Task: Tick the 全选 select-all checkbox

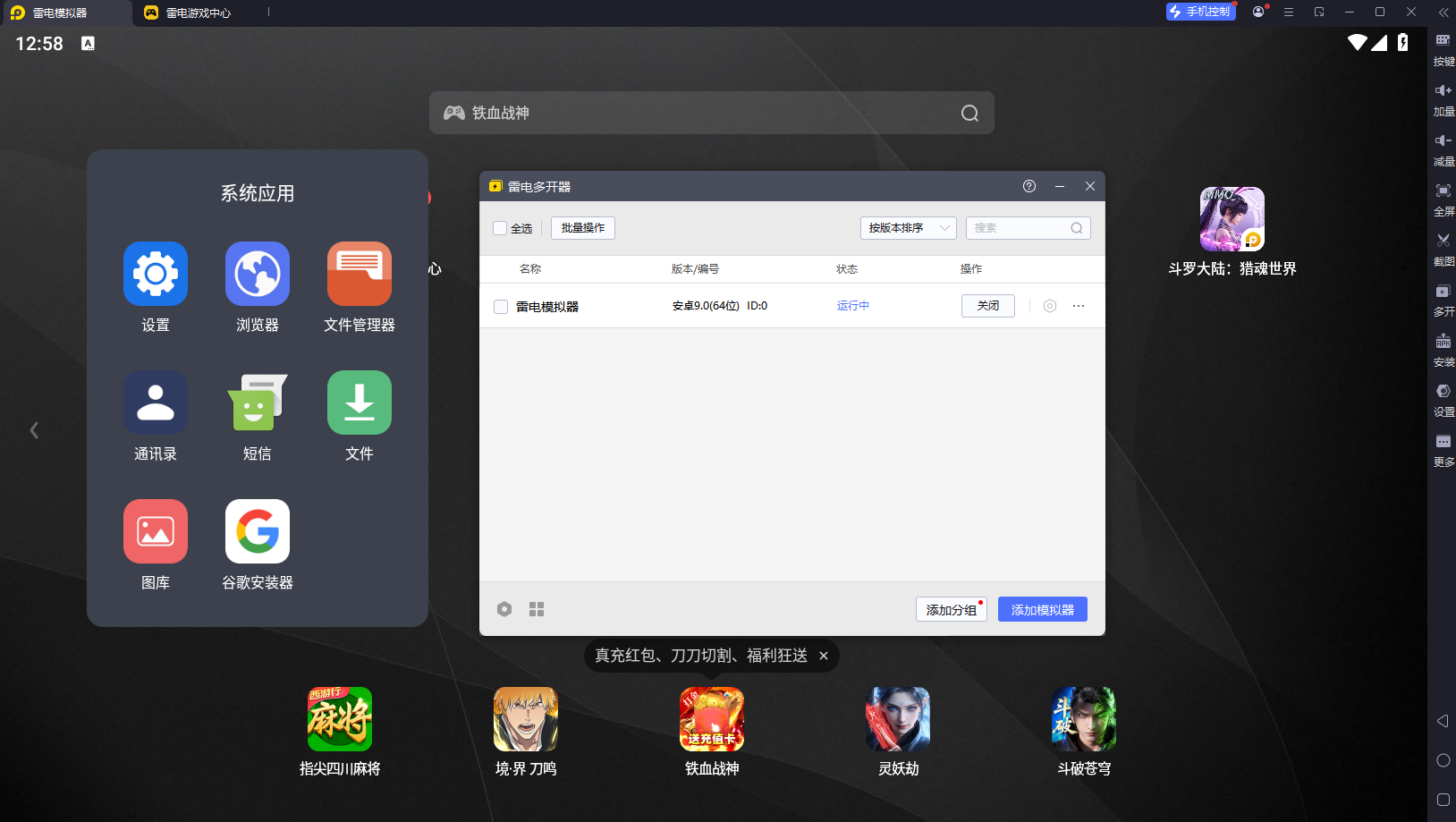Action: point(500,228)
